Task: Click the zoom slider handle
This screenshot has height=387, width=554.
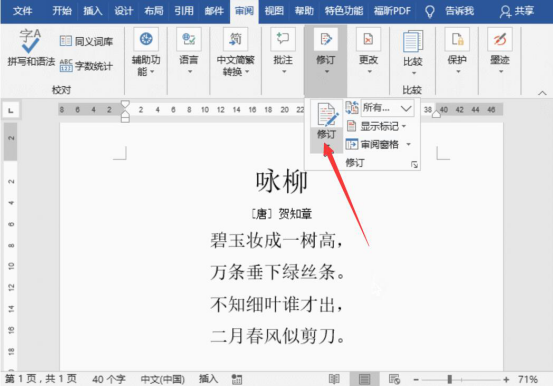Action: pos(449,380)
